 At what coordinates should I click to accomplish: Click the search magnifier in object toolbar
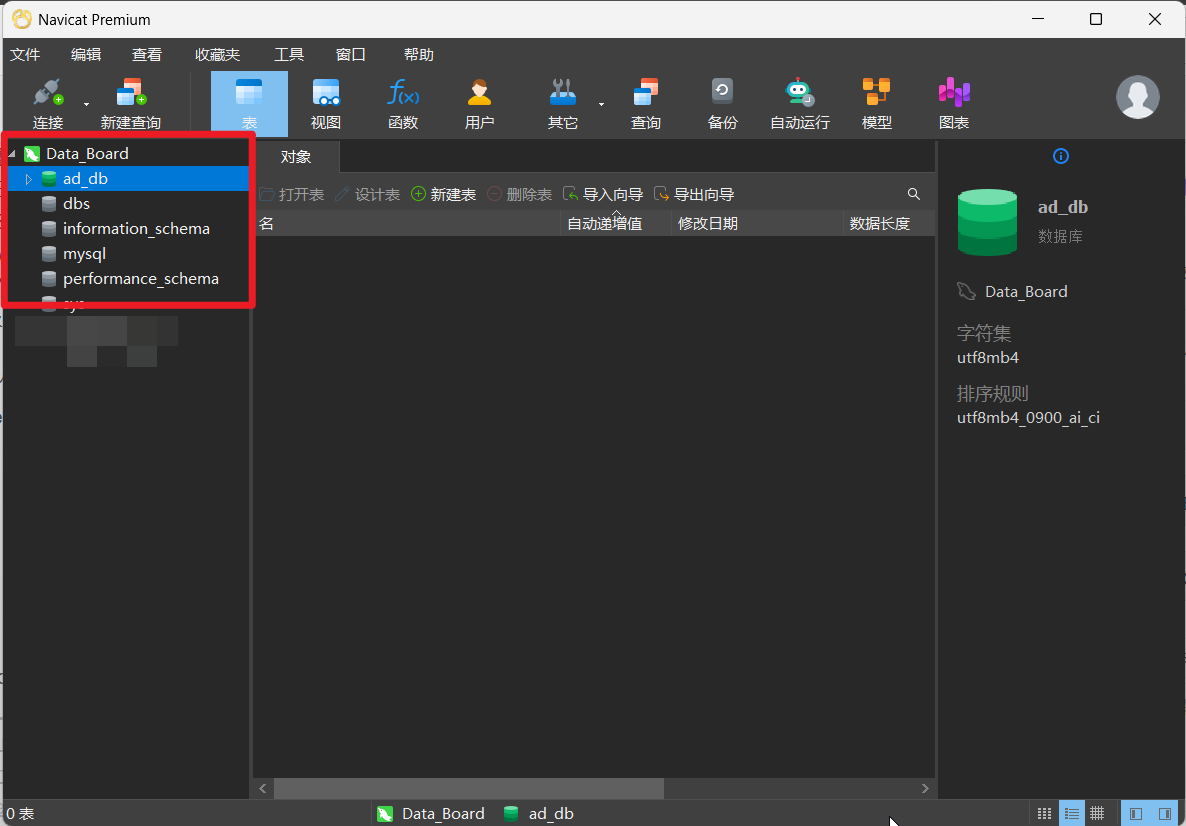tap(914, 194)
